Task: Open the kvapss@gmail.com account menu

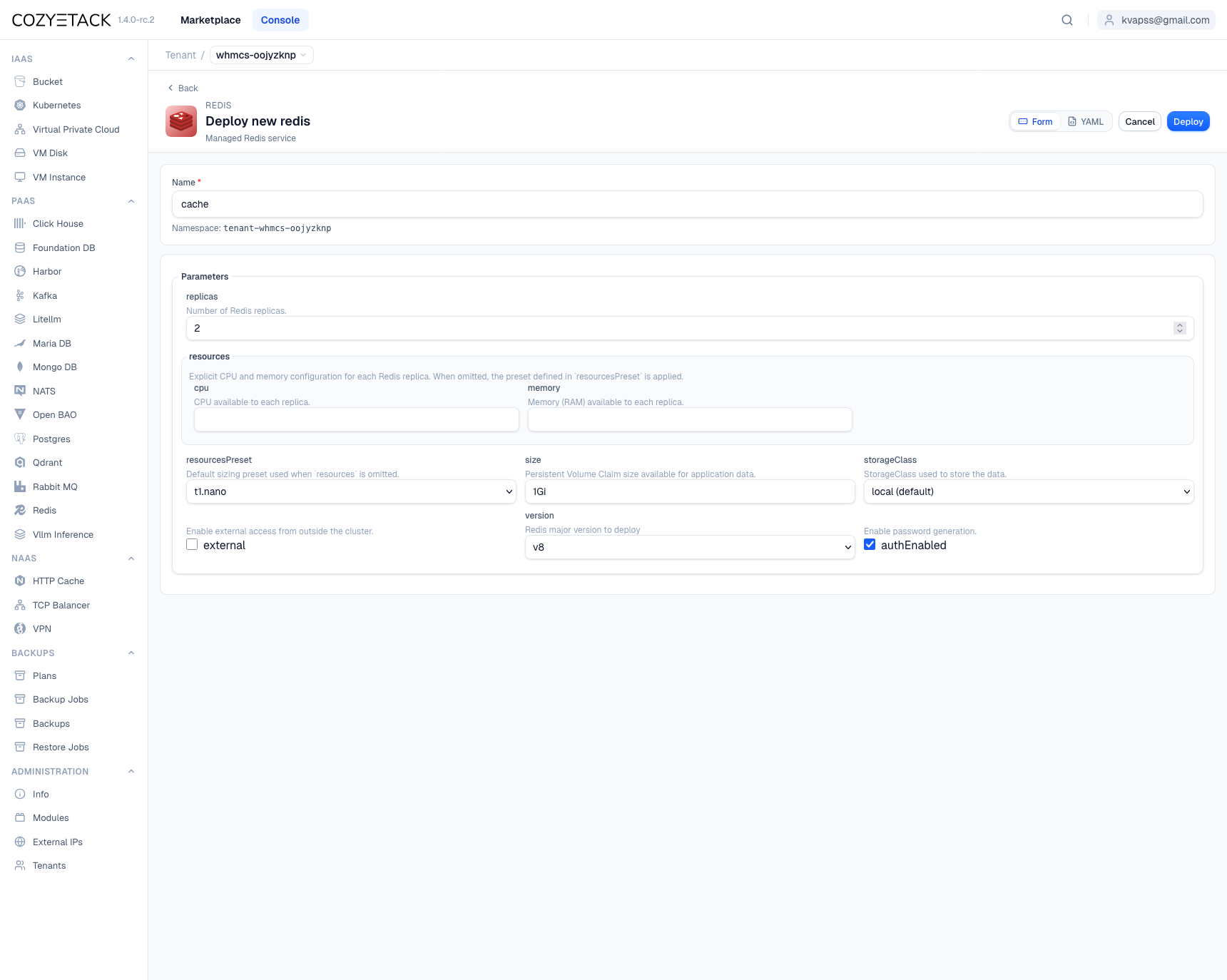Action: (x=1156, y=20)
